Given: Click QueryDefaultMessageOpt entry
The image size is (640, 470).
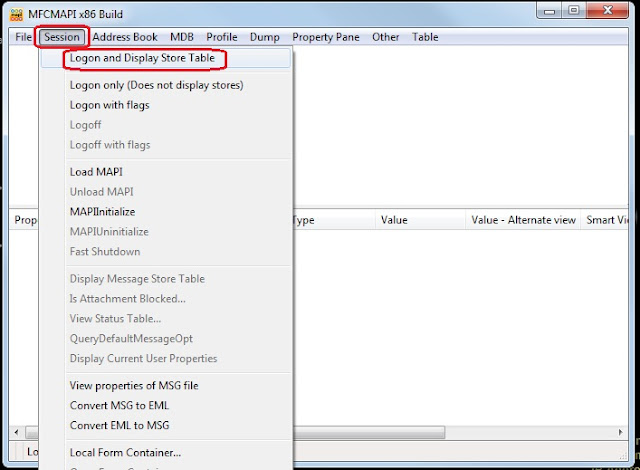Looking at the screenshot, I should (x=166, y=339).
